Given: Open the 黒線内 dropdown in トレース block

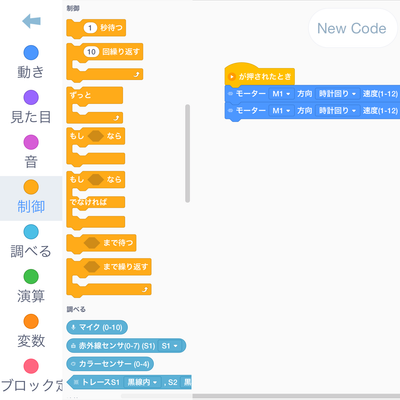Looking at the screenshot, I should (142, 382).
